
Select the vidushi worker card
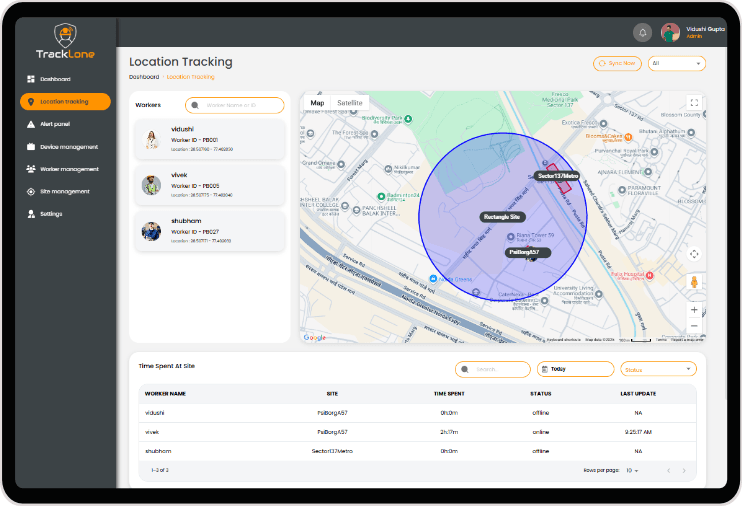coord(210,139)
